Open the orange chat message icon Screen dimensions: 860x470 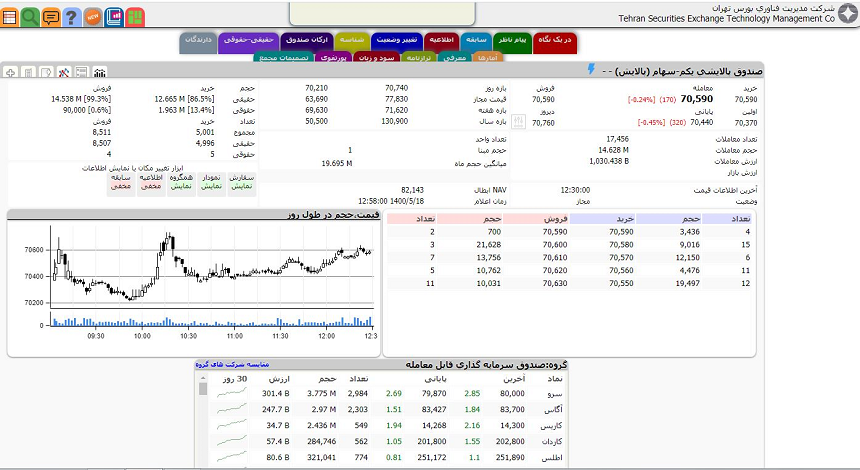point(51,17)
